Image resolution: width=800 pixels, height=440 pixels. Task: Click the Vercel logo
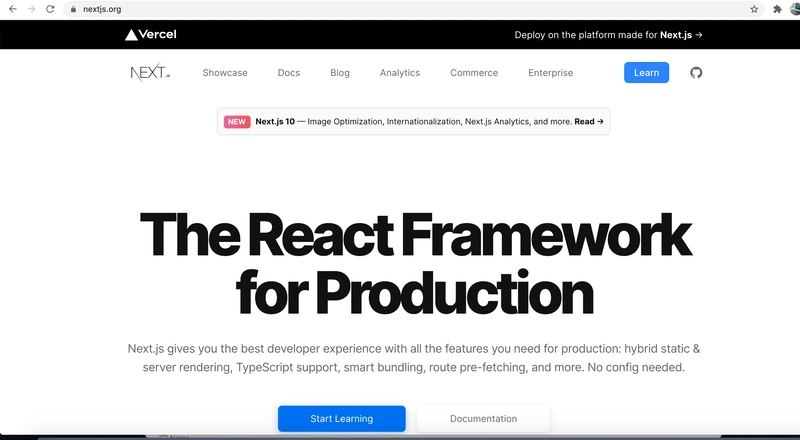click(151, 35)
